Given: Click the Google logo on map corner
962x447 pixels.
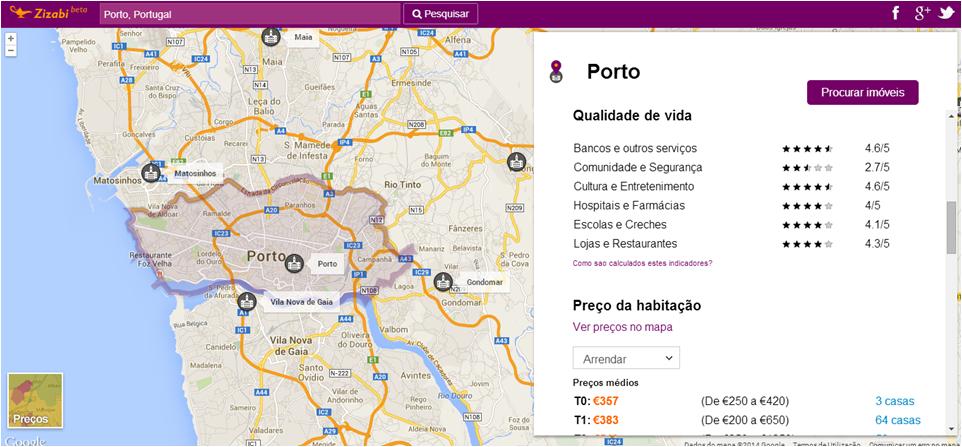Looking at the screenshot, I should point(26,441).
